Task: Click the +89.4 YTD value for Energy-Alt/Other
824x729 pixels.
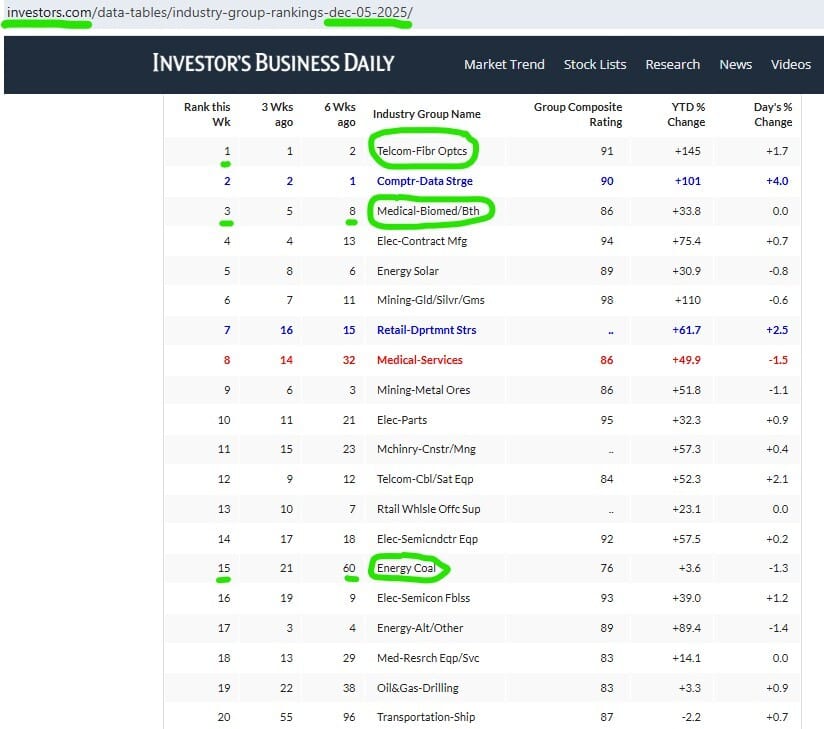Action: pyautogui.click(x=686, y=628)
